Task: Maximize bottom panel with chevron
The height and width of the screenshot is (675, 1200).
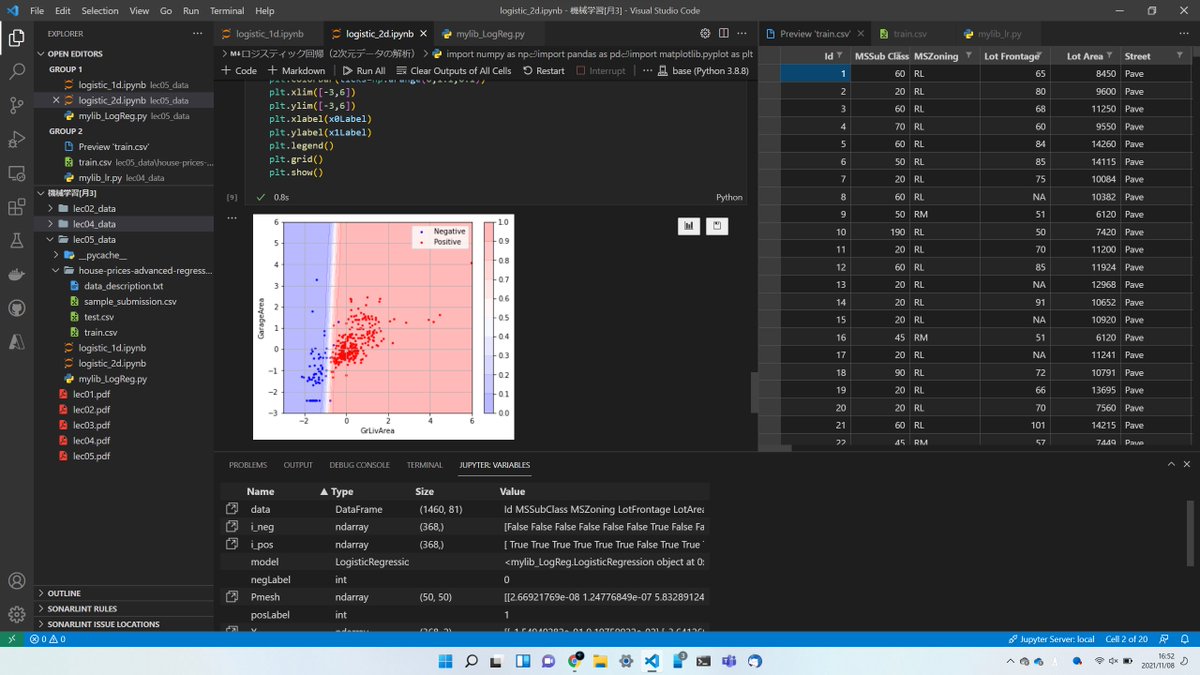Action: coord(1171,465)
